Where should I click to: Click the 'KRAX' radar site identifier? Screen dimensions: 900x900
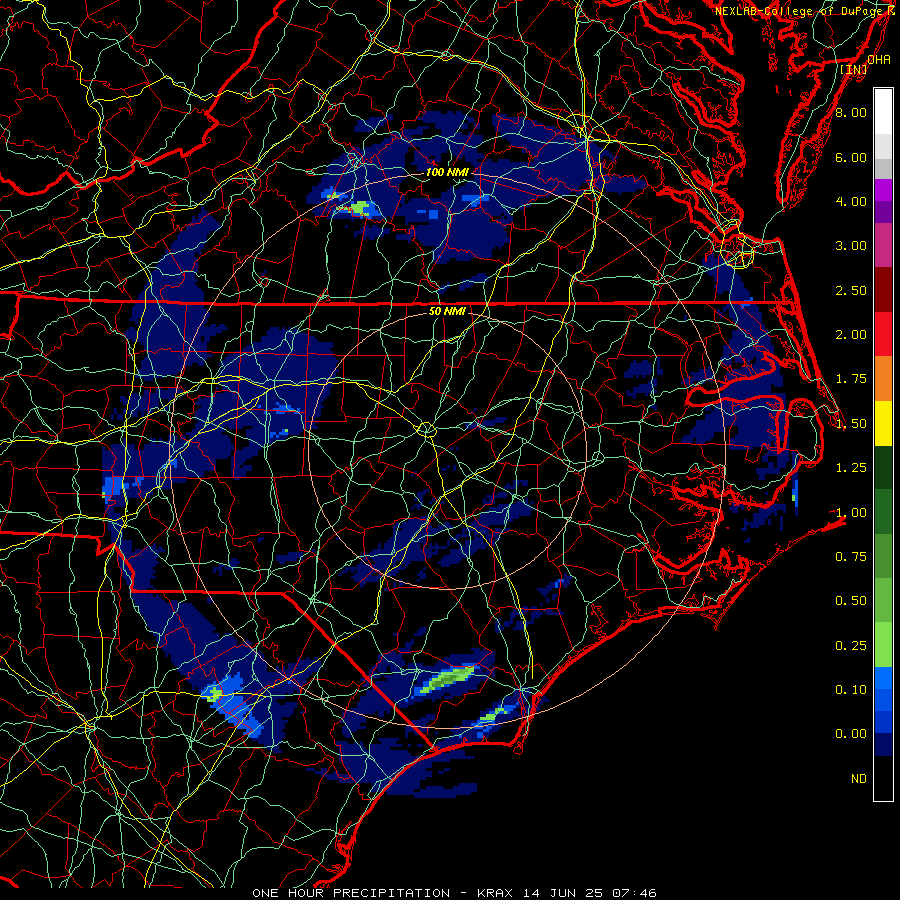tap(496, 893)
